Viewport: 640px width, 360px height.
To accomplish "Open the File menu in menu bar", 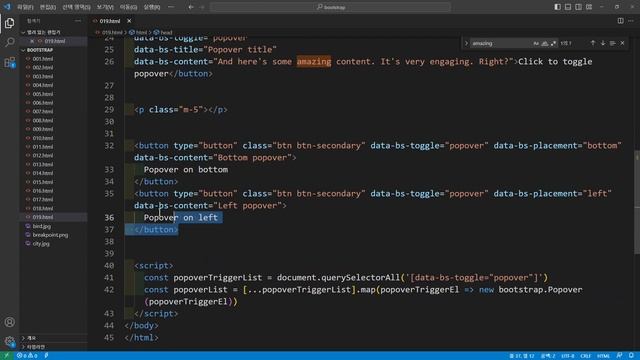I will coord(25,7).
